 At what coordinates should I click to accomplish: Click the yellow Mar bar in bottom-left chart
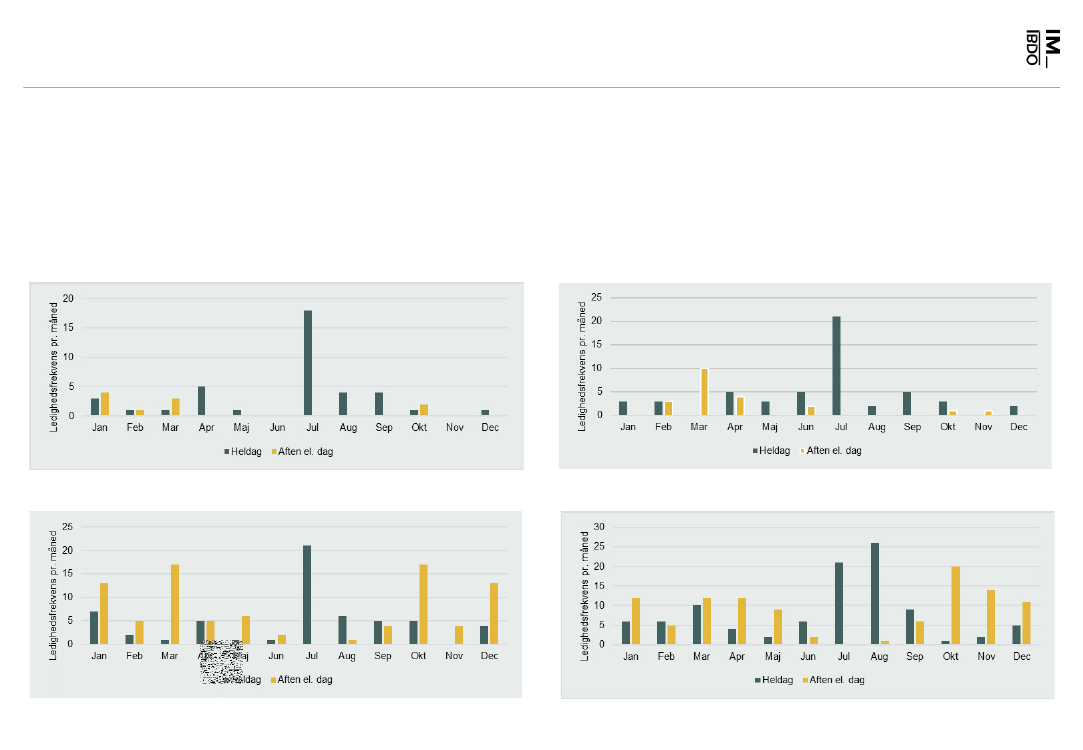click(x=175, y=604)
